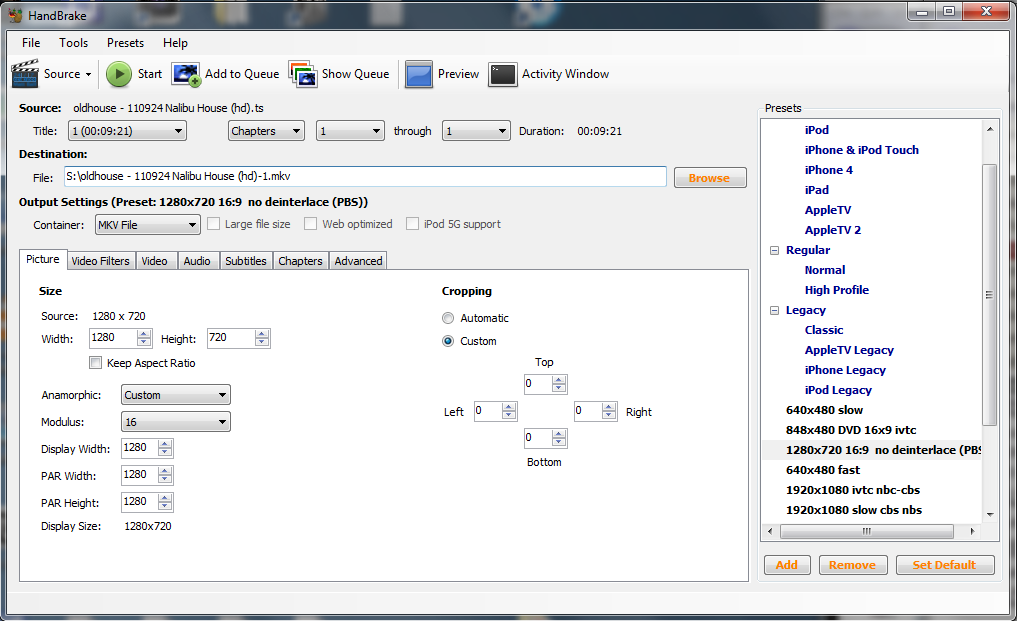
Task: Collapse the Legacy preset group
Action: click(x=774, y=310)
